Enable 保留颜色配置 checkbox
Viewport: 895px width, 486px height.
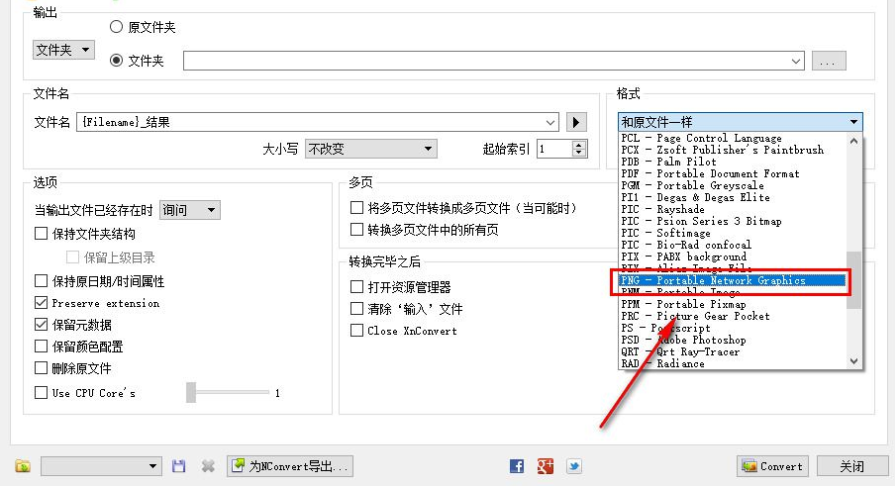click(x=41, y=346)
